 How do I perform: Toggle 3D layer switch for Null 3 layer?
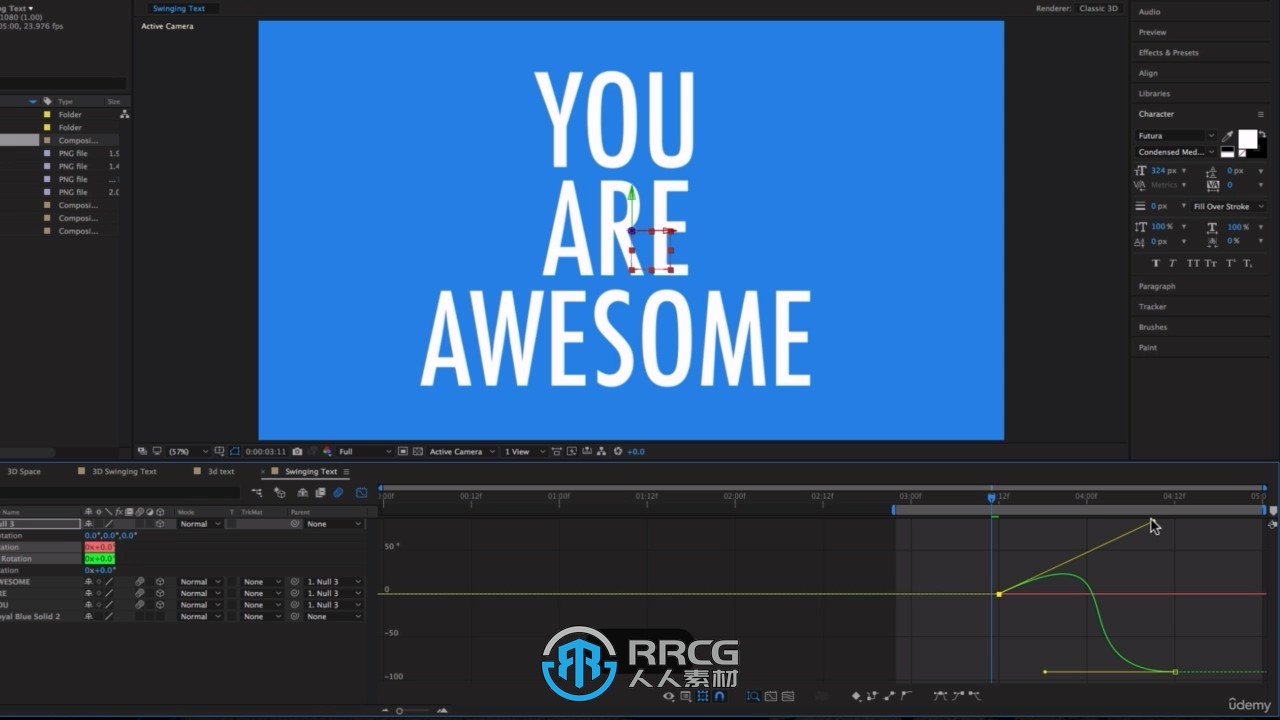tap(160, 524)
